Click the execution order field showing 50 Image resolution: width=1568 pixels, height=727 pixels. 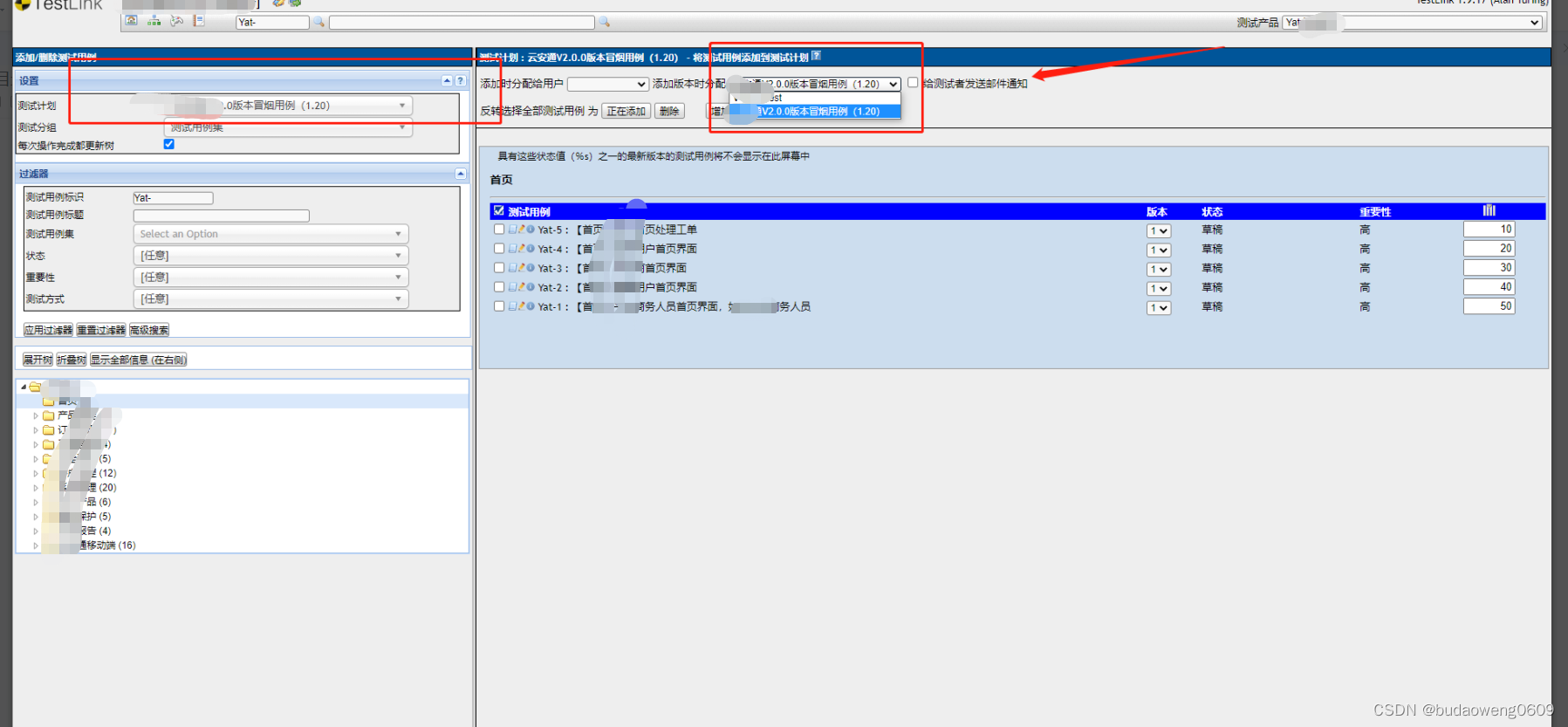point(1489,306)
